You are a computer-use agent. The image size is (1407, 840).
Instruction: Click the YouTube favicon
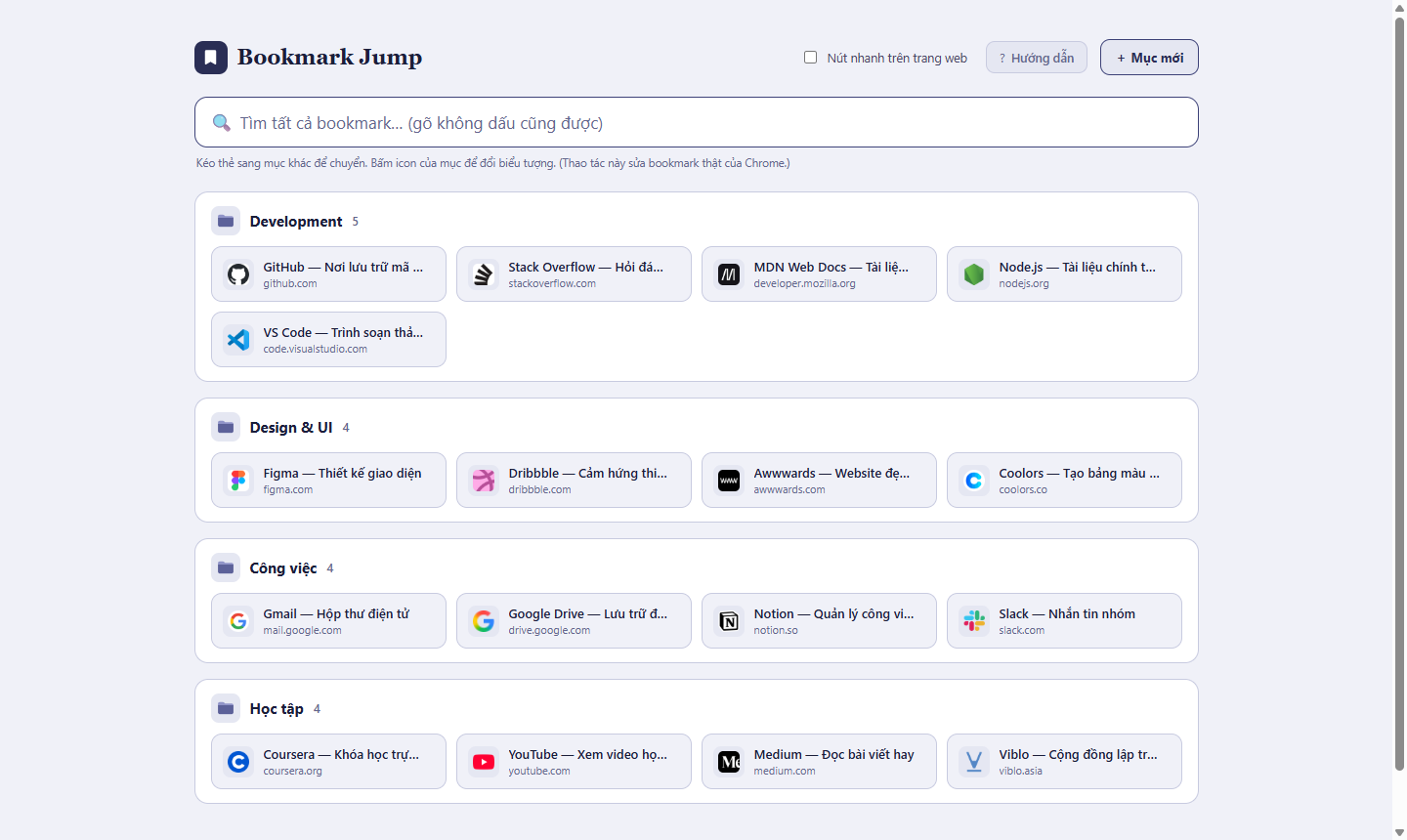point(484,762)
